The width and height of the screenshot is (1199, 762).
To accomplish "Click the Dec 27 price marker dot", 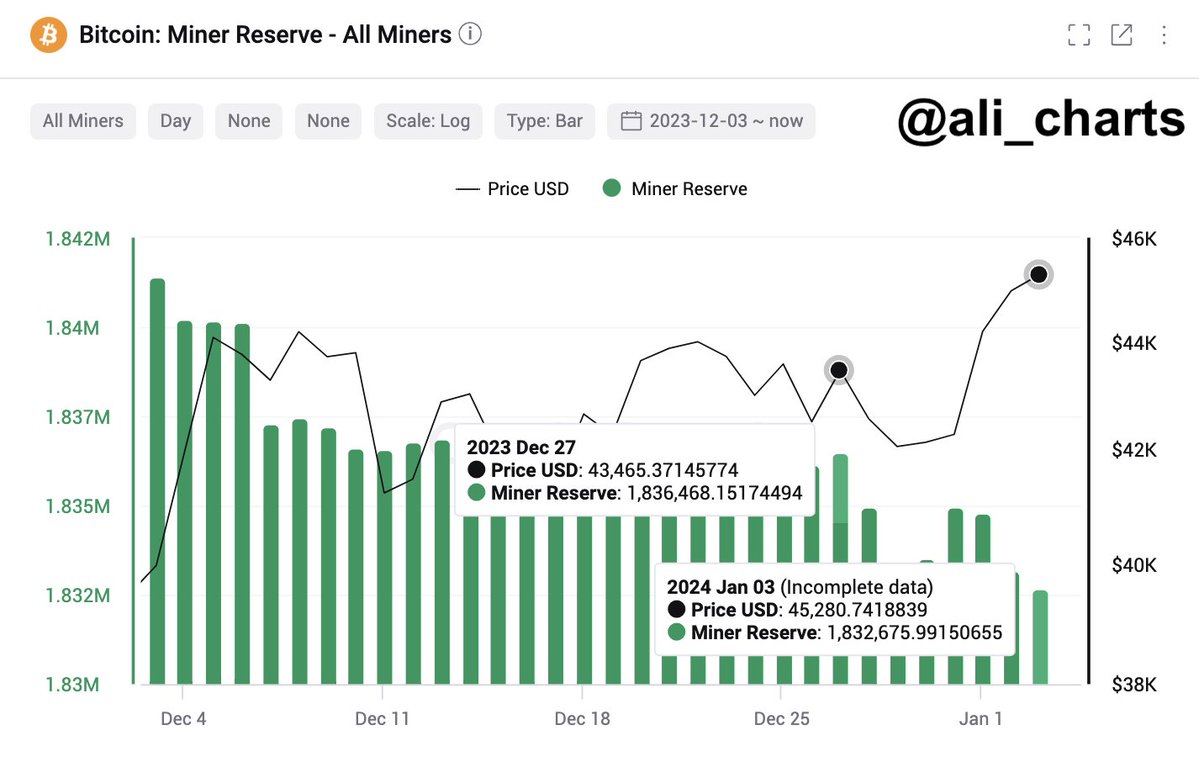I will click(839, 370).
